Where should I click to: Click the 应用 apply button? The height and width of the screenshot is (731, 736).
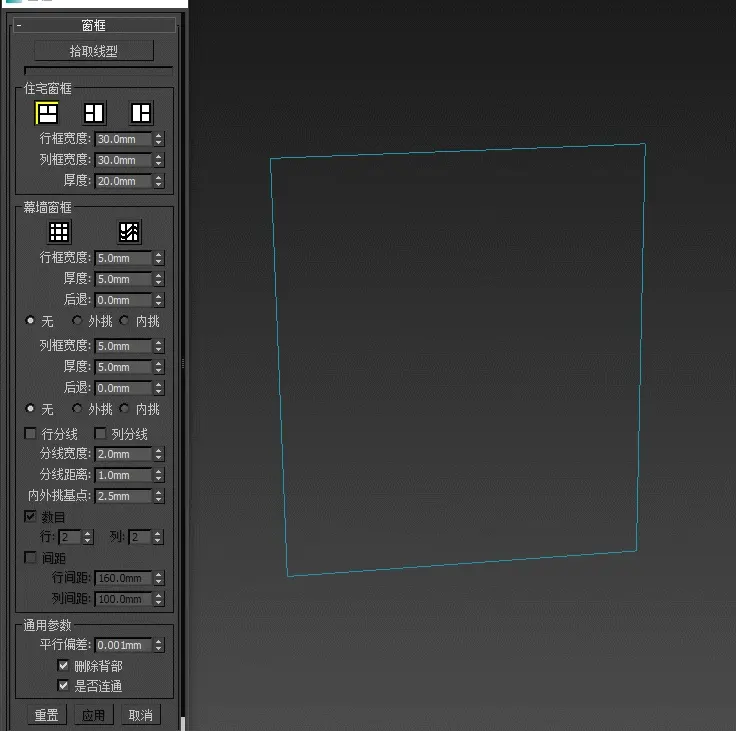pyautogui.click(x=93, y=715)
